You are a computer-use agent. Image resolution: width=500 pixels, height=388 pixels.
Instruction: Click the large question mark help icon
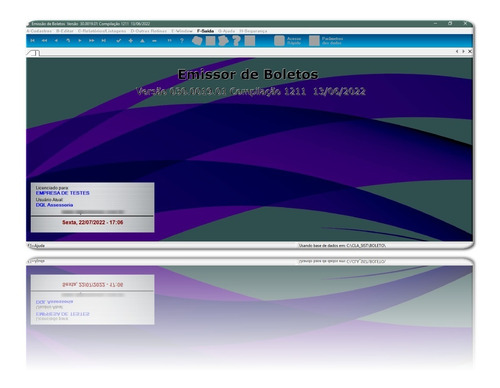[236, 41]
